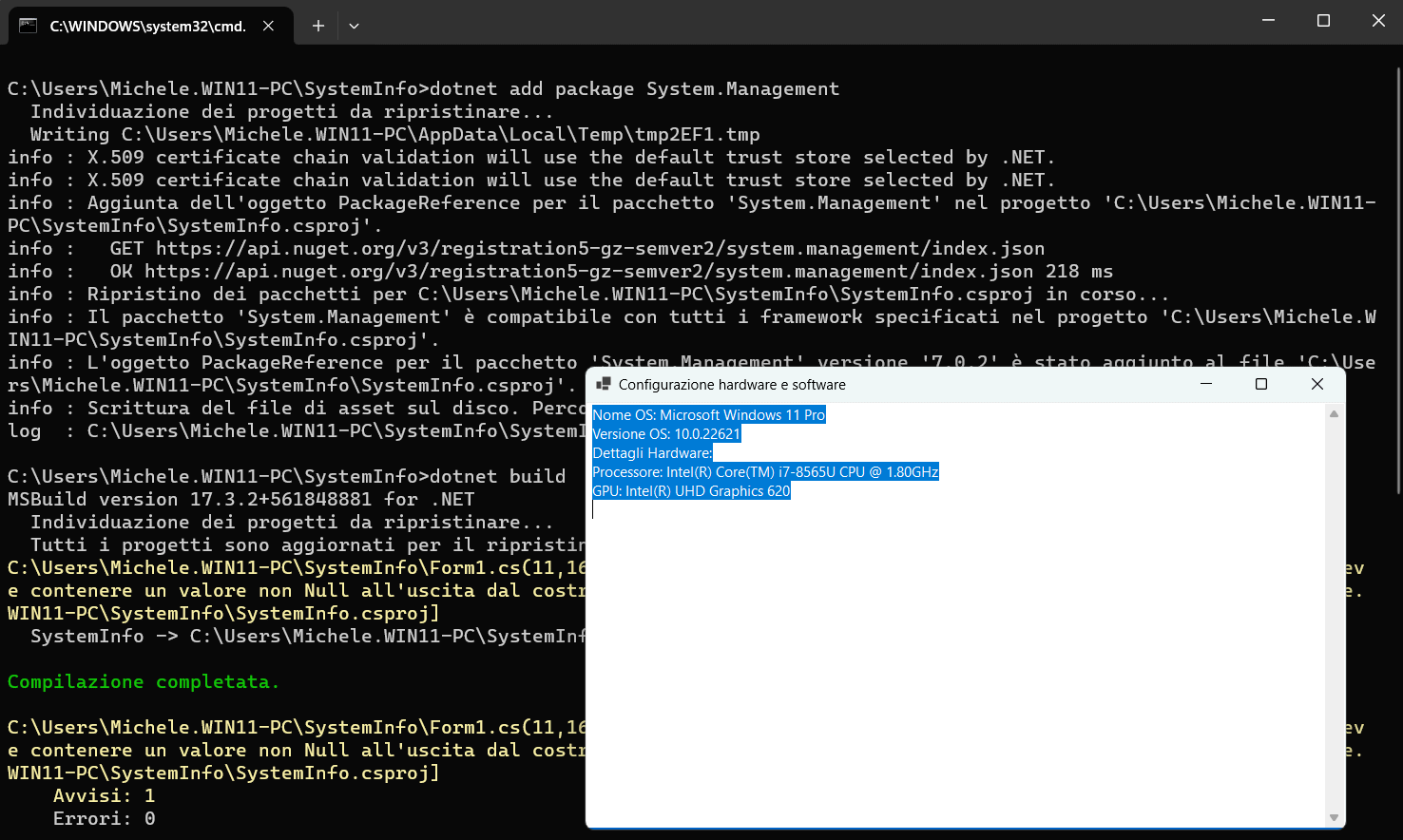
Task: Close the cmd.exe tab
Action: click(269, 26)
